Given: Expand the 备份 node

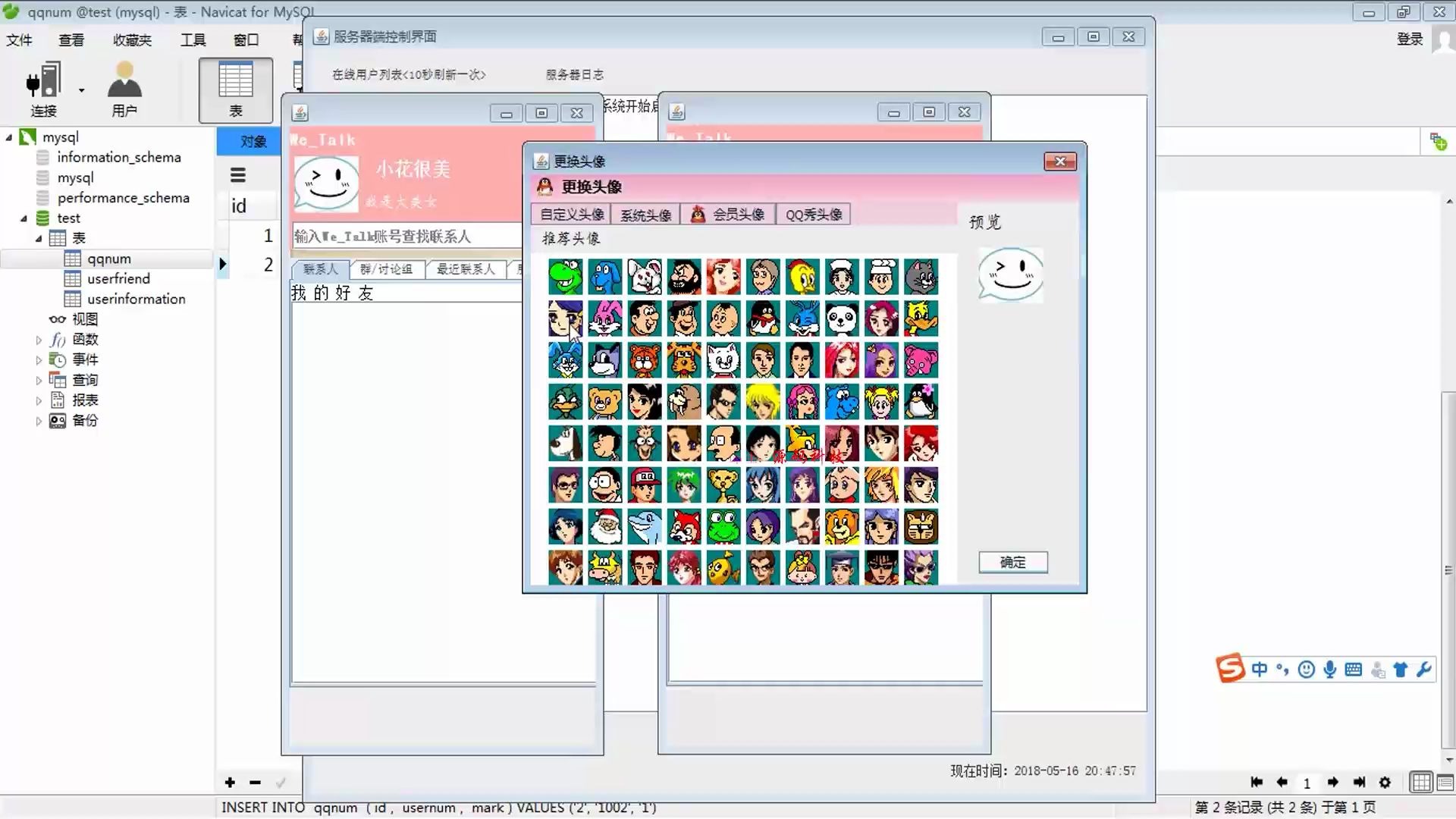Looking at the screenshot, I should pos(39,421).
